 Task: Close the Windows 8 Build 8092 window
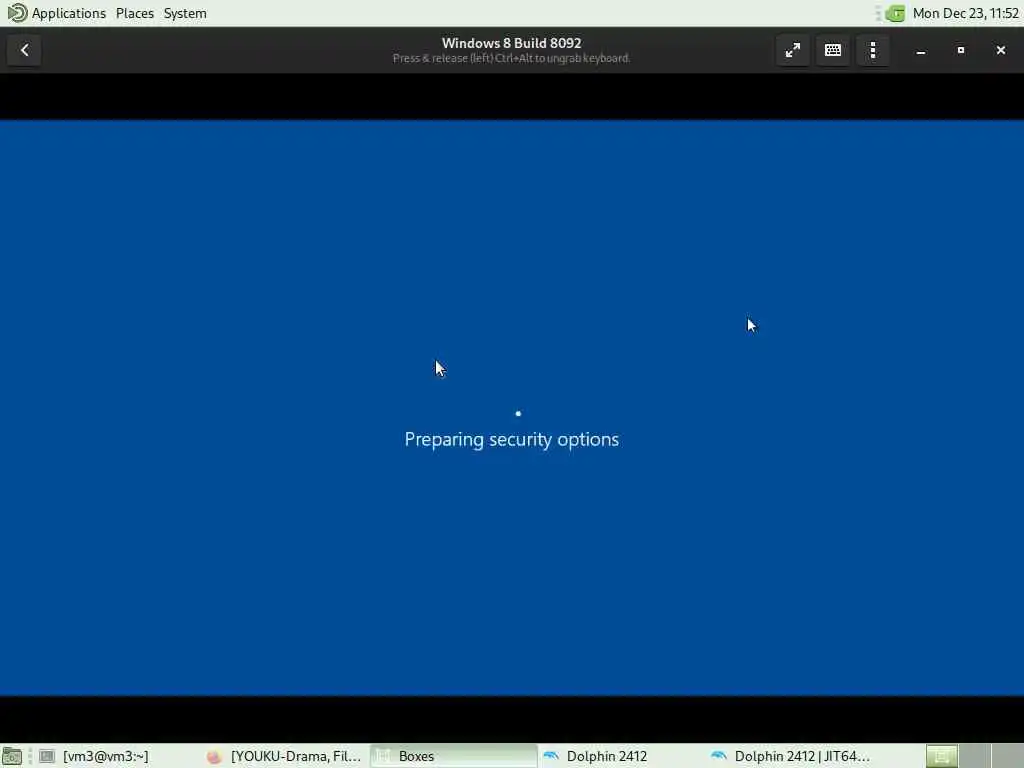pyautogui.click(x=1000, y=50)
